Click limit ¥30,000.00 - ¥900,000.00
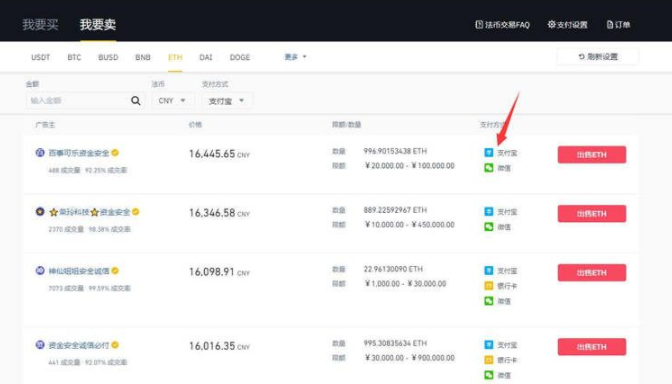 pos(409,358)
